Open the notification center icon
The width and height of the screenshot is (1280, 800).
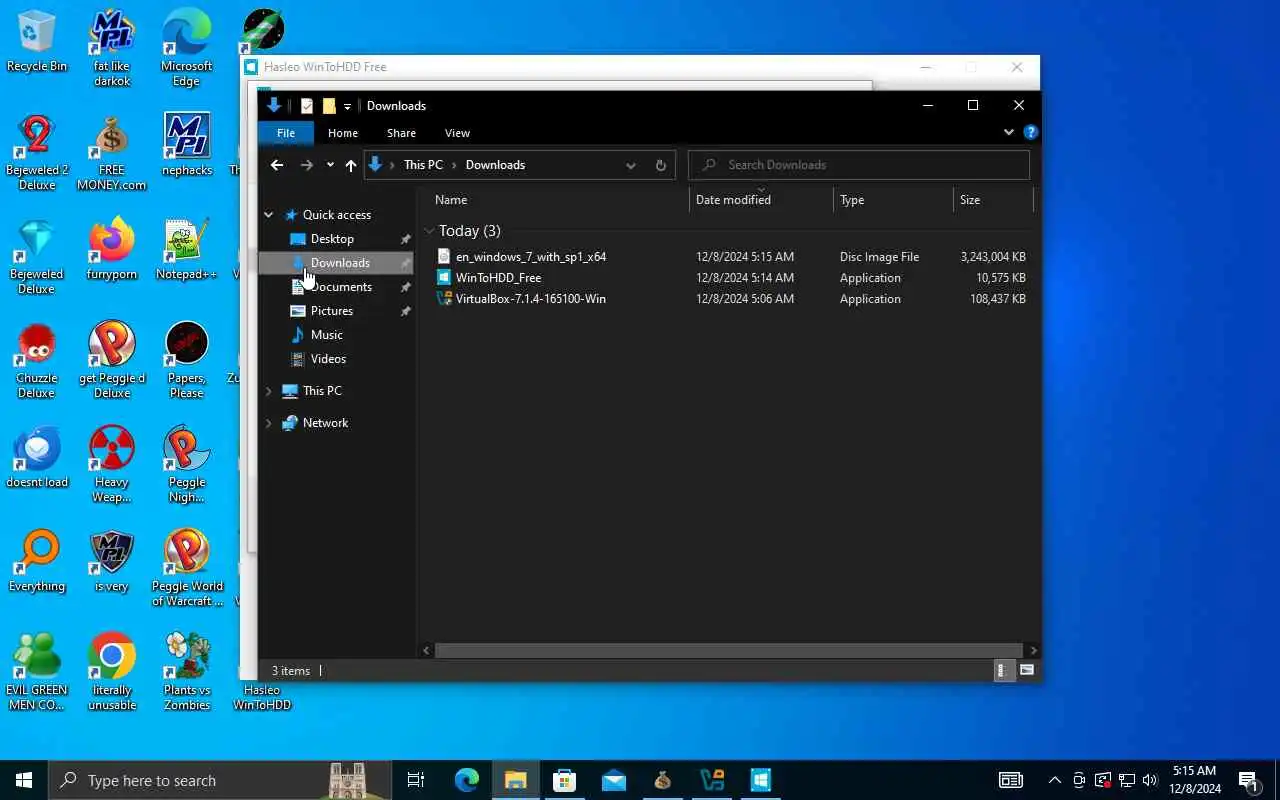tap(1249, 780)
